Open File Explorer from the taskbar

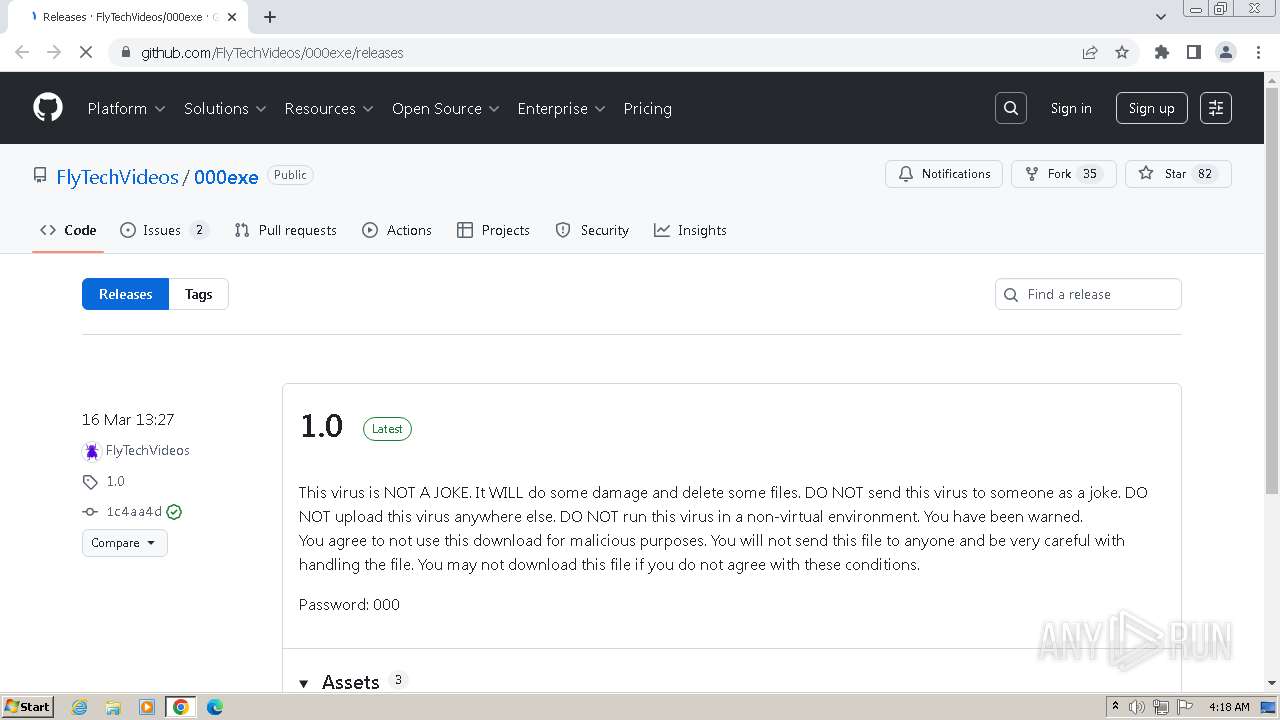[113, 707]
